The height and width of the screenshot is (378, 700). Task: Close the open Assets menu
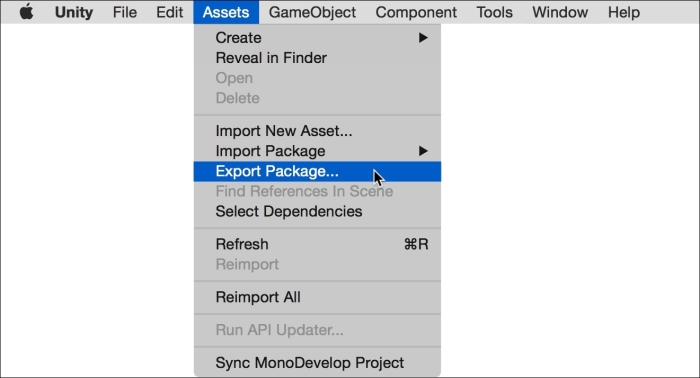pyautogui.click(x=226, y=12)
